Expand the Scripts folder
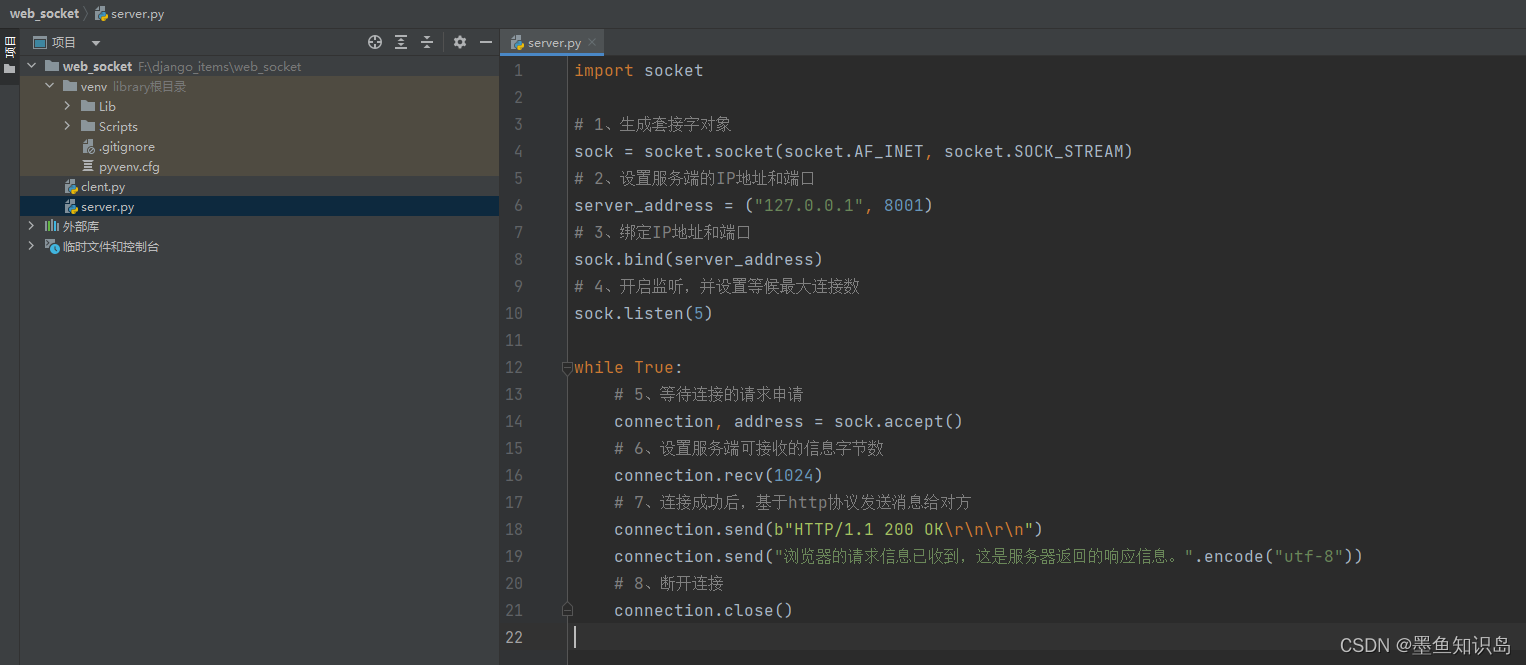Screen dimensions: 1526x665 (67, 126)
